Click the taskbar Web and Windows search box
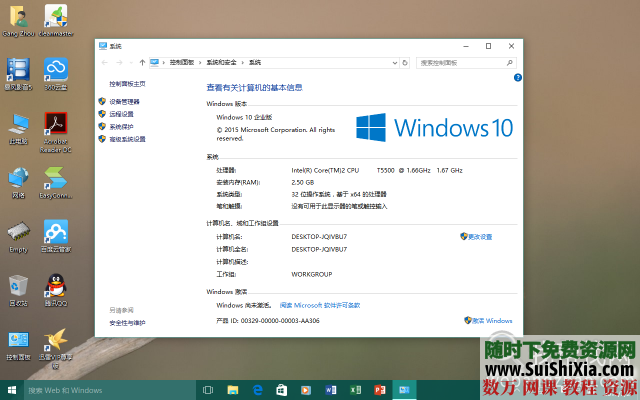This screenshot has height=400, width=640. click(x=110, y=390)
